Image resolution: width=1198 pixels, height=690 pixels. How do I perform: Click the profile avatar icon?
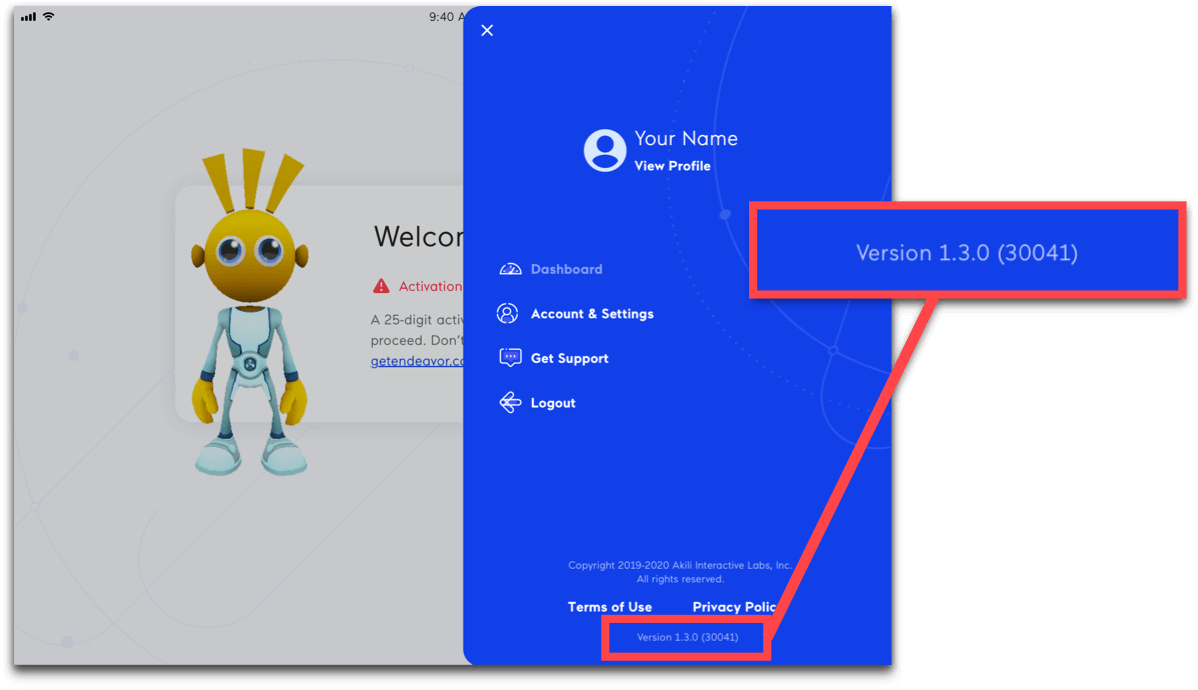pyautogui.click(x=604, y=150)
